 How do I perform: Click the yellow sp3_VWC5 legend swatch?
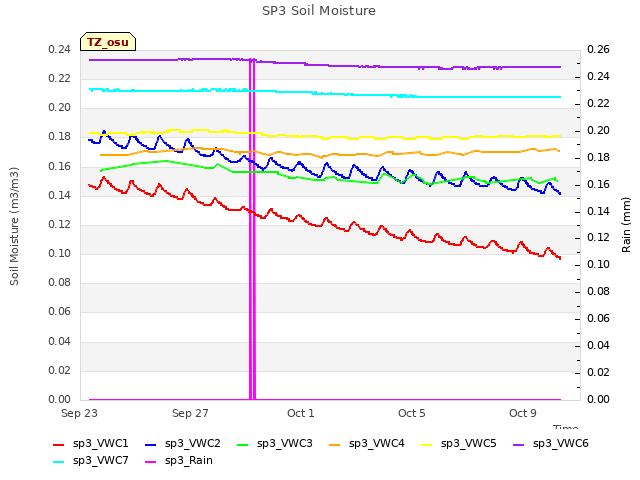(x=427, y=445)
